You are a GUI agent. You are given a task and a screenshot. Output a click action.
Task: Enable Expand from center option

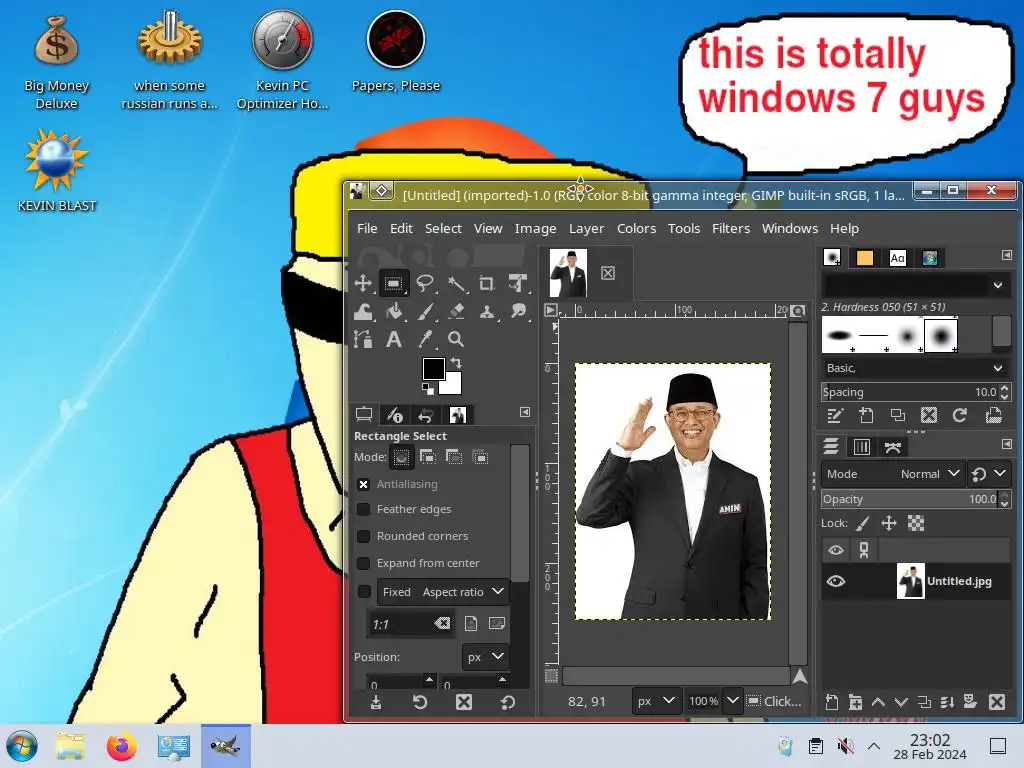364,563
